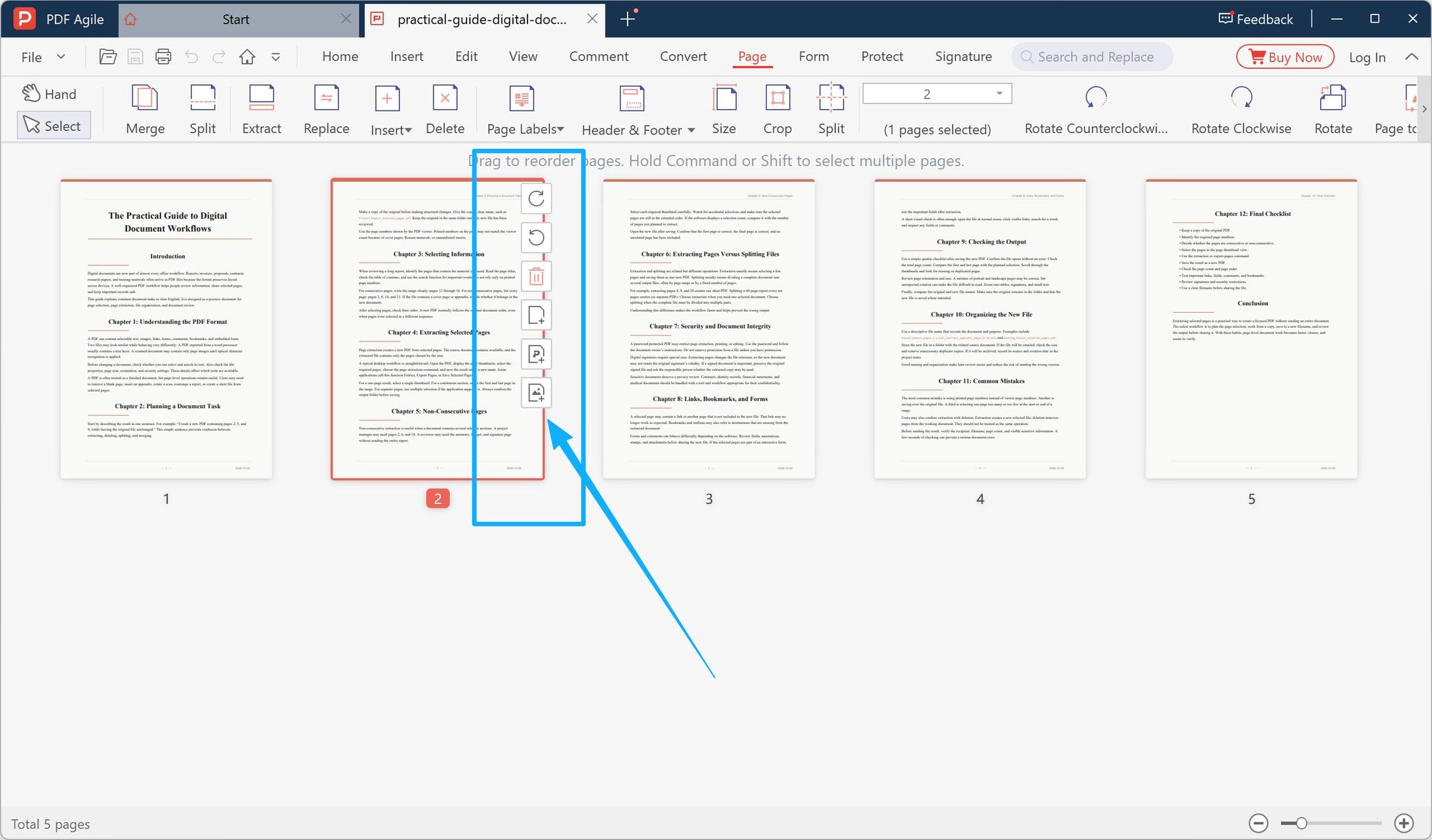Click the Log In link

pos(1367,58)
